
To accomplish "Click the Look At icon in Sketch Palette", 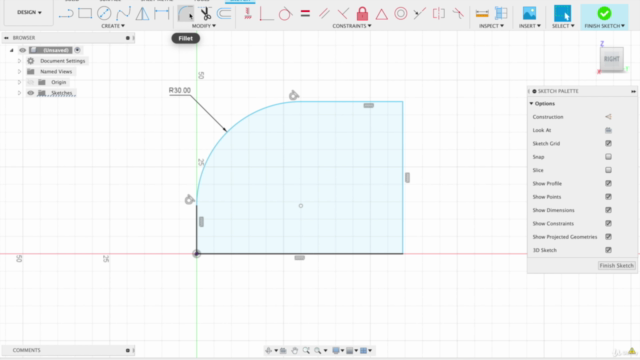I will [x=608, y=130].
